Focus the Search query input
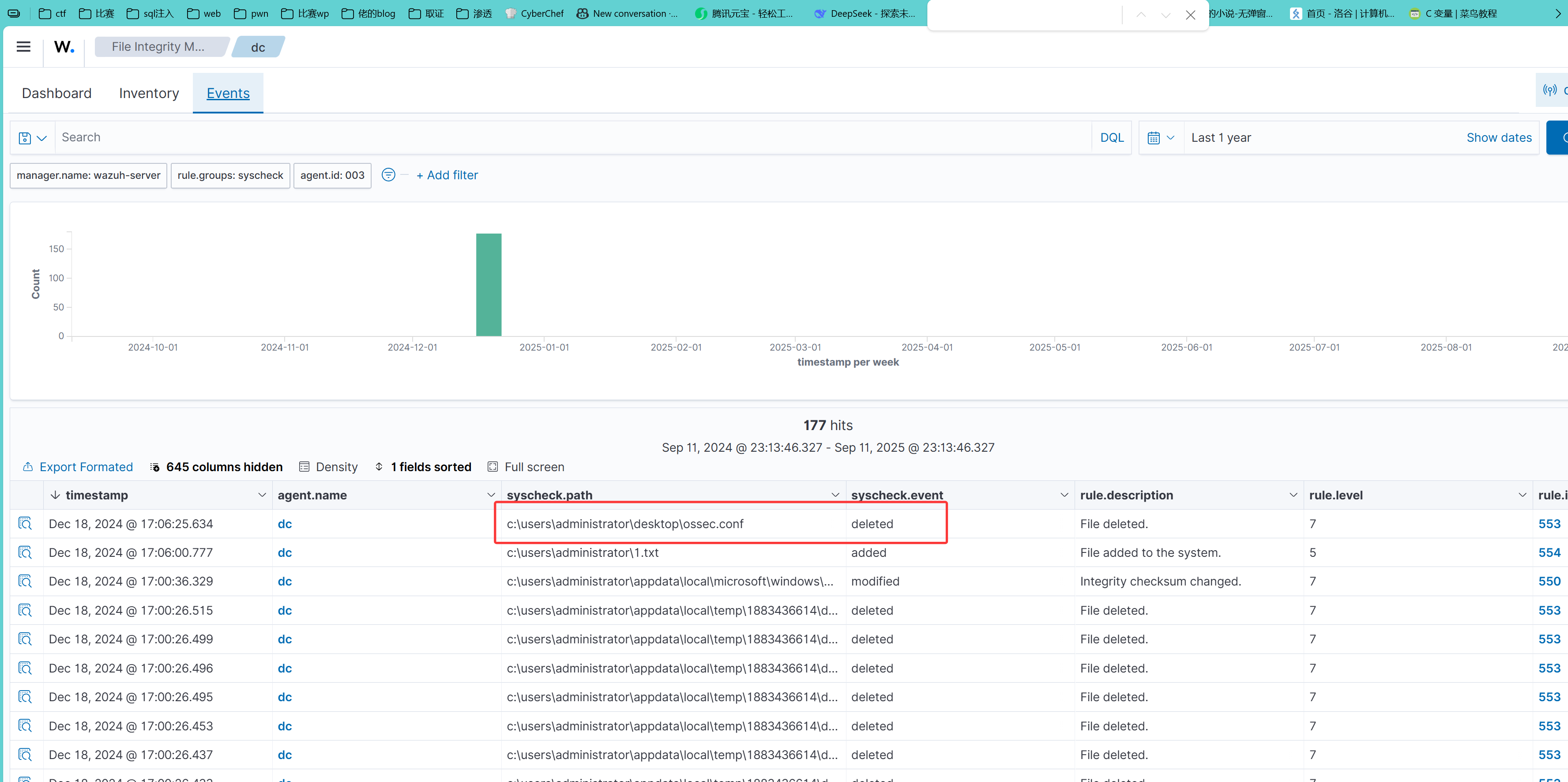The height and width of the screenshot is (782, 1568). click(x=572, y=138)
